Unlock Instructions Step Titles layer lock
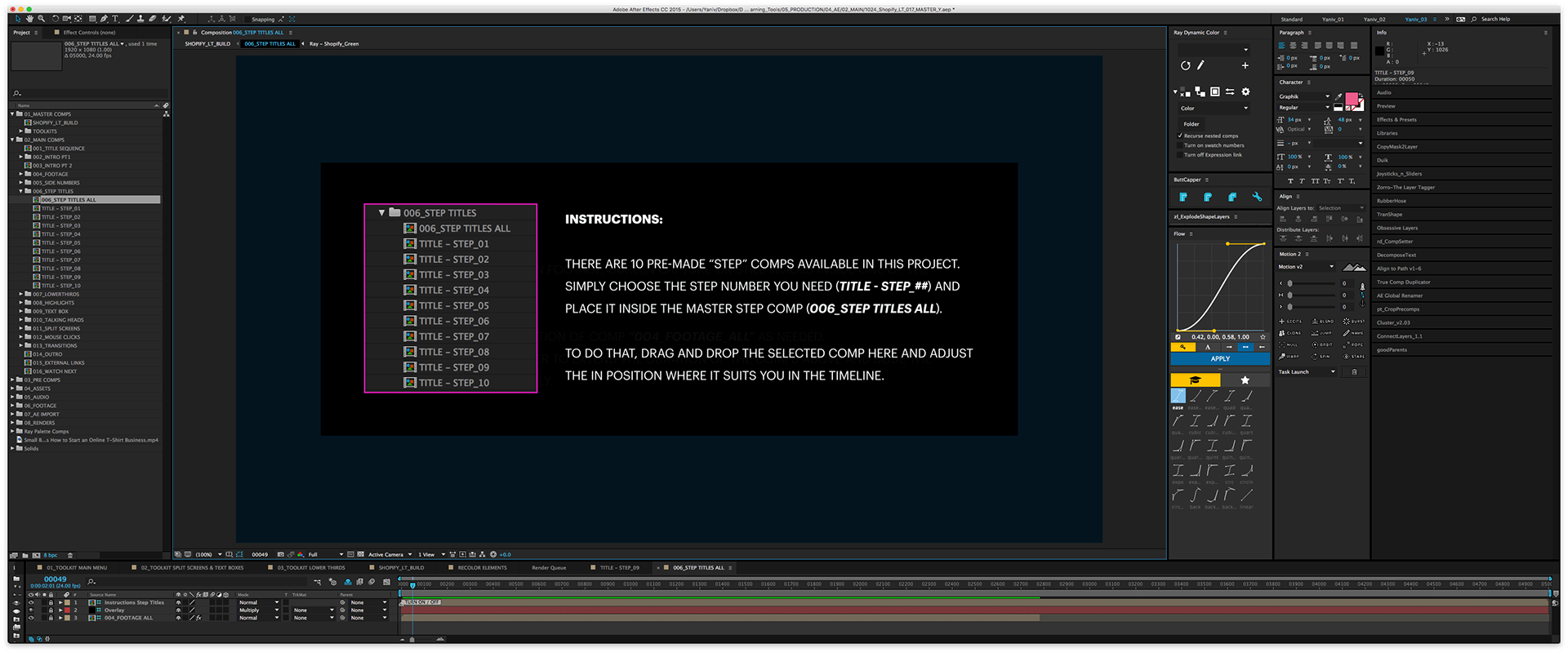 point(51,602)
